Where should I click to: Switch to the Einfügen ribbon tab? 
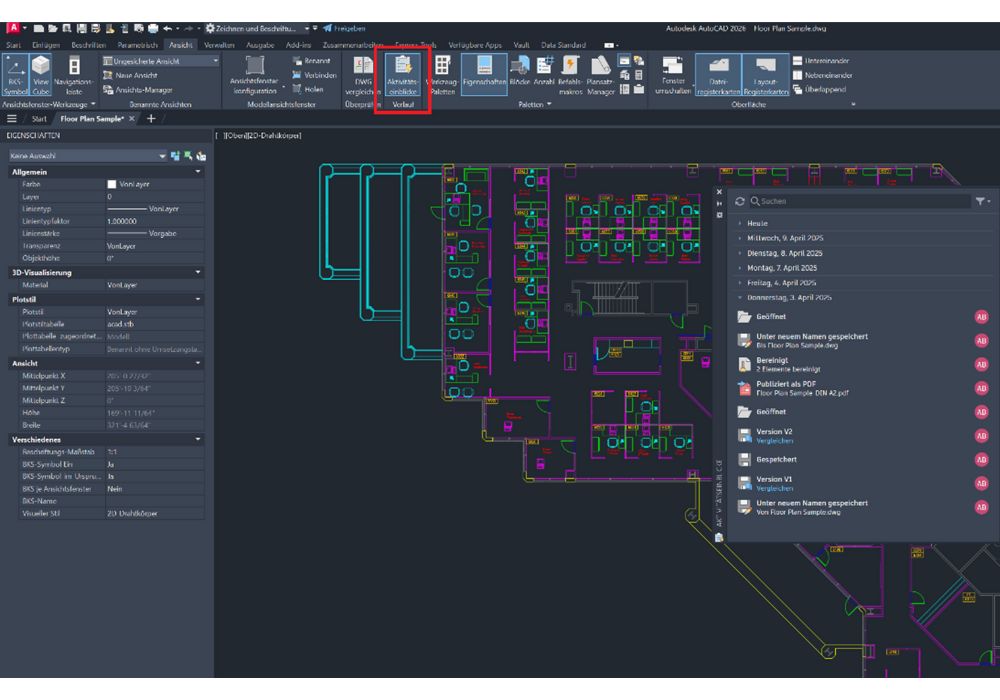coord(47,45)
